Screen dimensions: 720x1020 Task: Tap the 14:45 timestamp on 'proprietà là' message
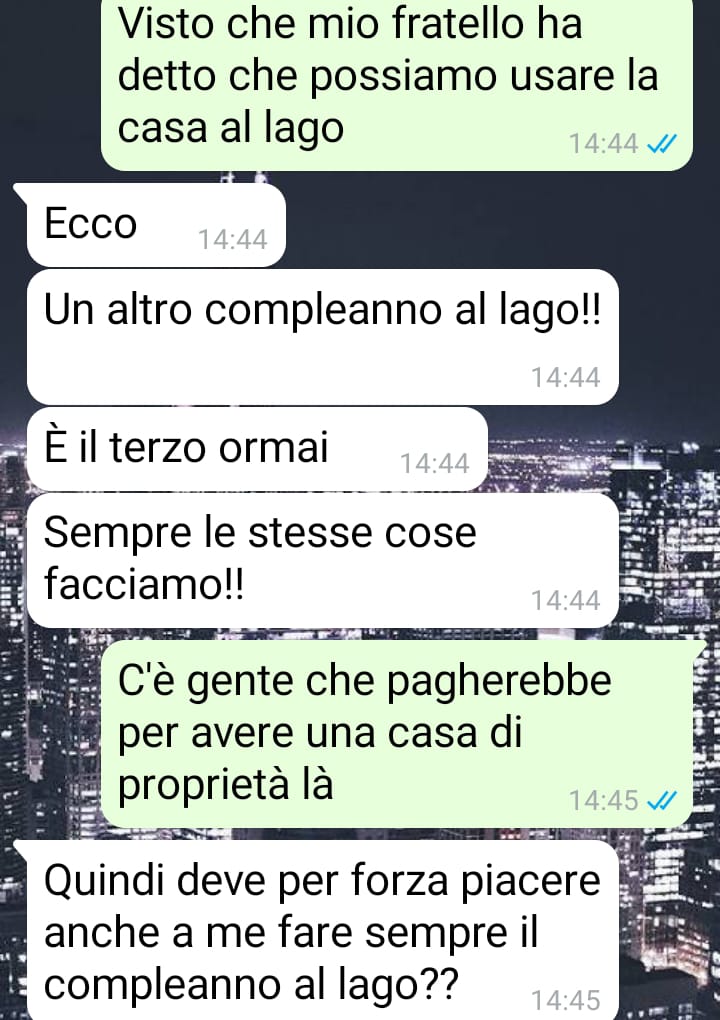tap(604, 801)
